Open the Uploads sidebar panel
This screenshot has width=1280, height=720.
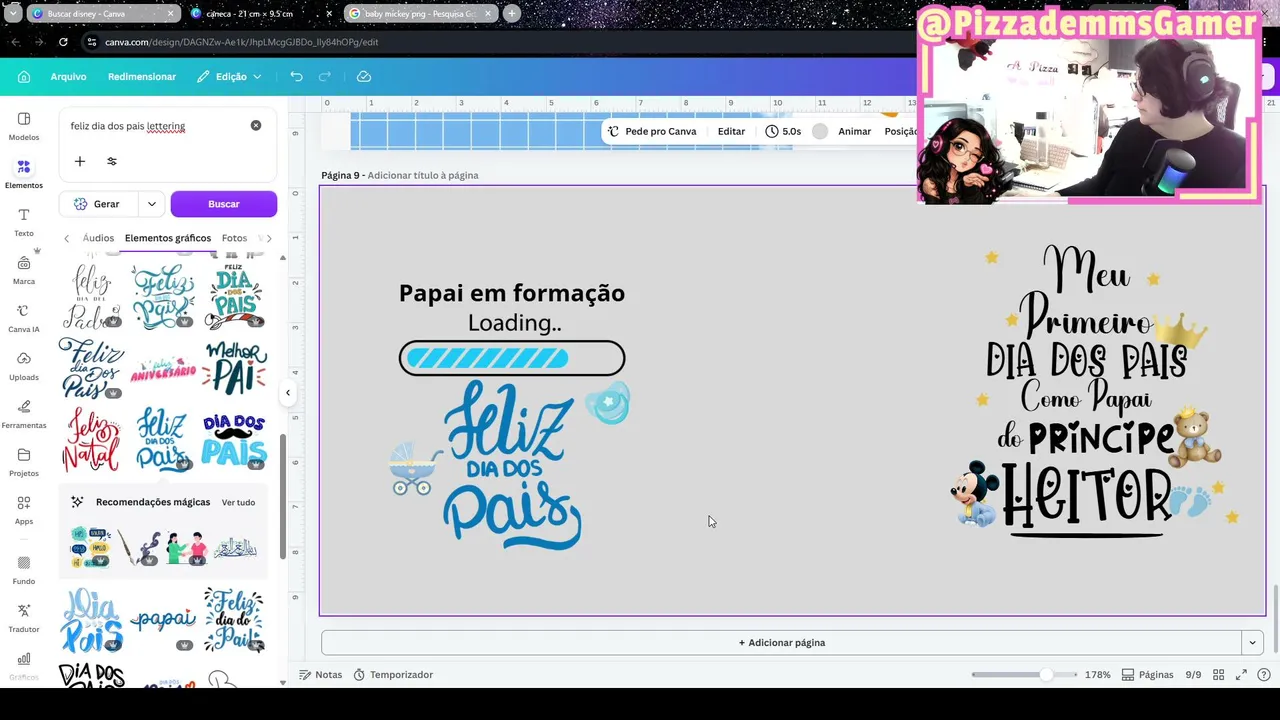tap(24, 366)
